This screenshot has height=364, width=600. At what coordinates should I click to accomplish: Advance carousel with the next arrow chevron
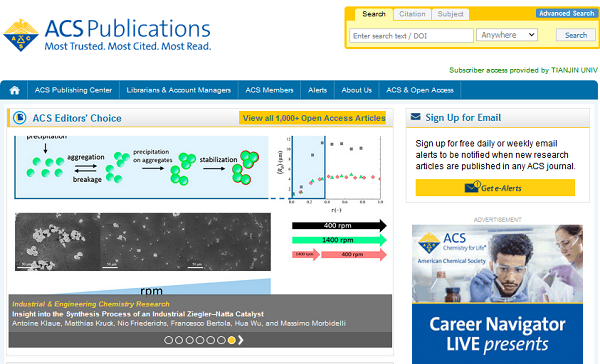[x=241, y=340]
